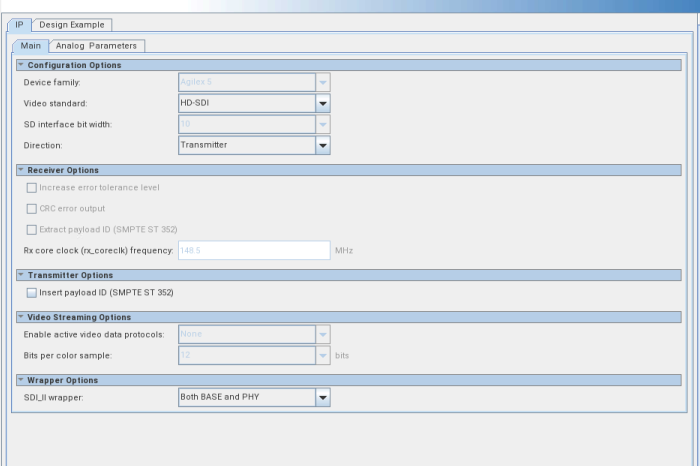Image resolution: width=700 pixels, height=466 pixels.
Task: Collapse the Transmitter Options section triangle
Action: coord(21,275)
